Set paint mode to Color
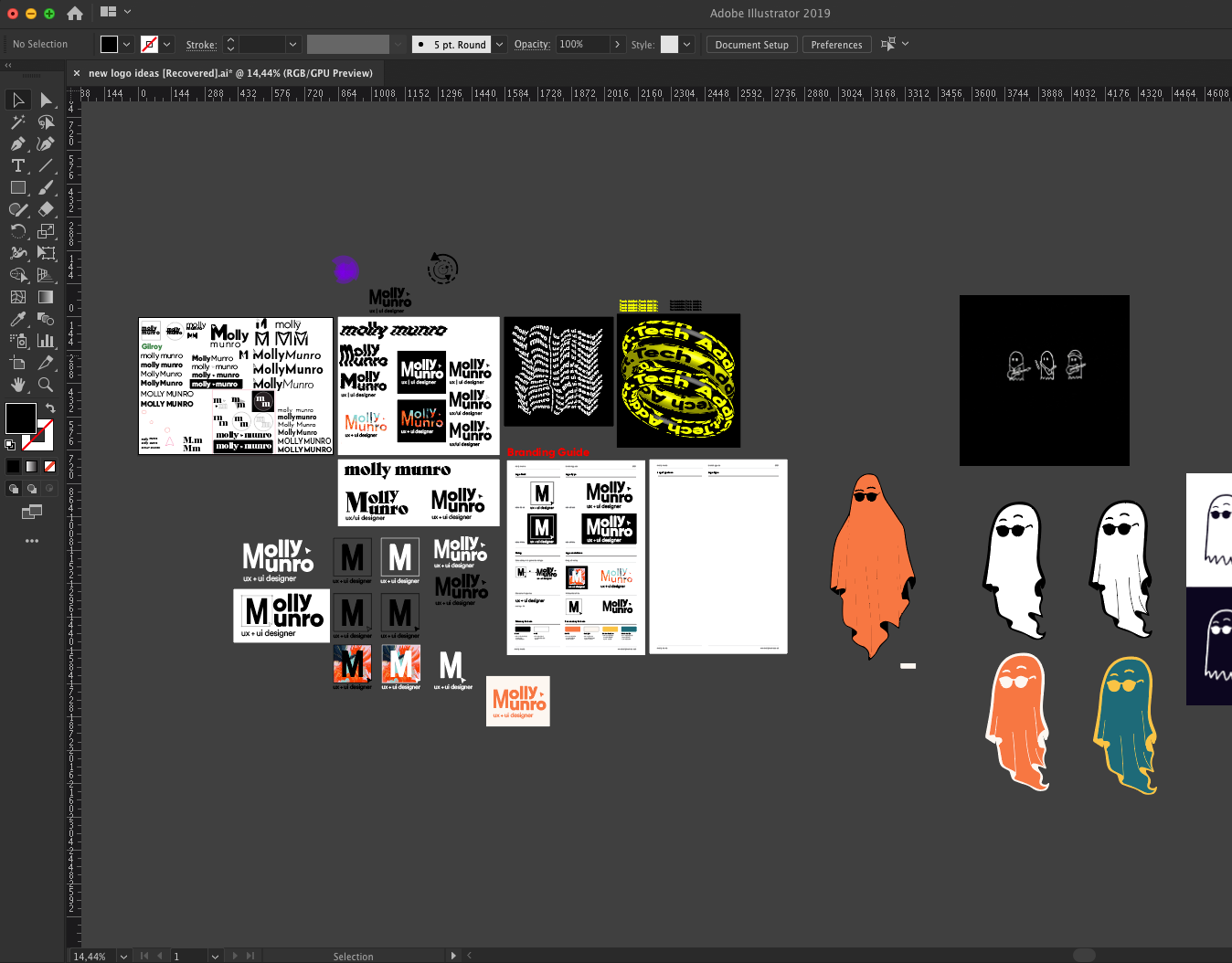Screen dimensions: 1232x963 (13, 466)
